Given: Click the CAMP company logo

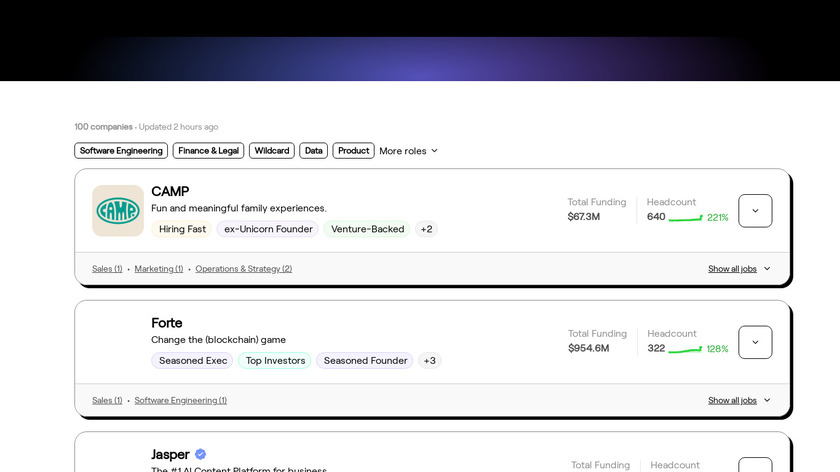Looking at the screenshot, I should pos(118,211).
